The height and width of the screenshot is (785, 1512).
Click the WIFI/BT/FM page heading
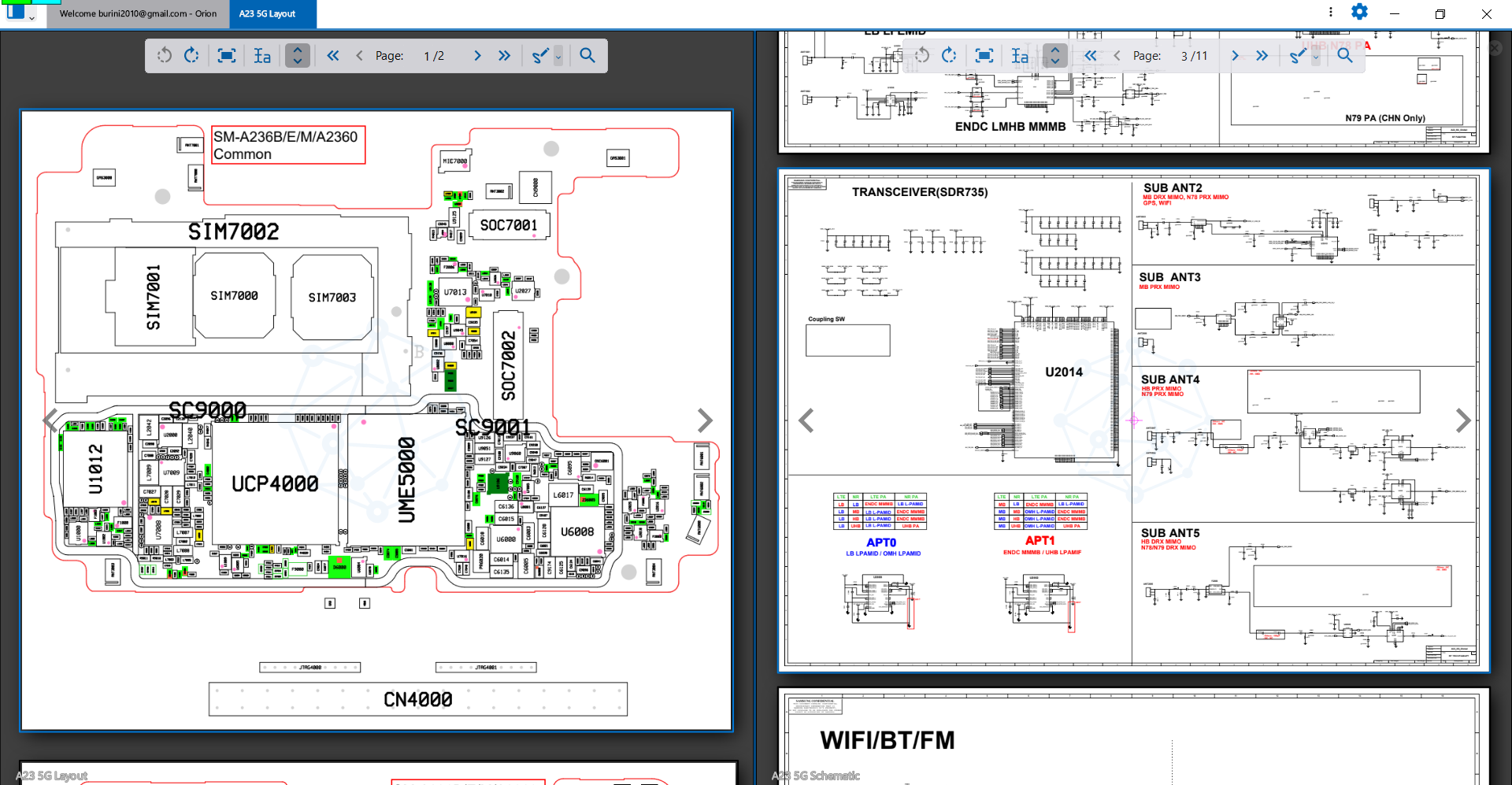888,740
